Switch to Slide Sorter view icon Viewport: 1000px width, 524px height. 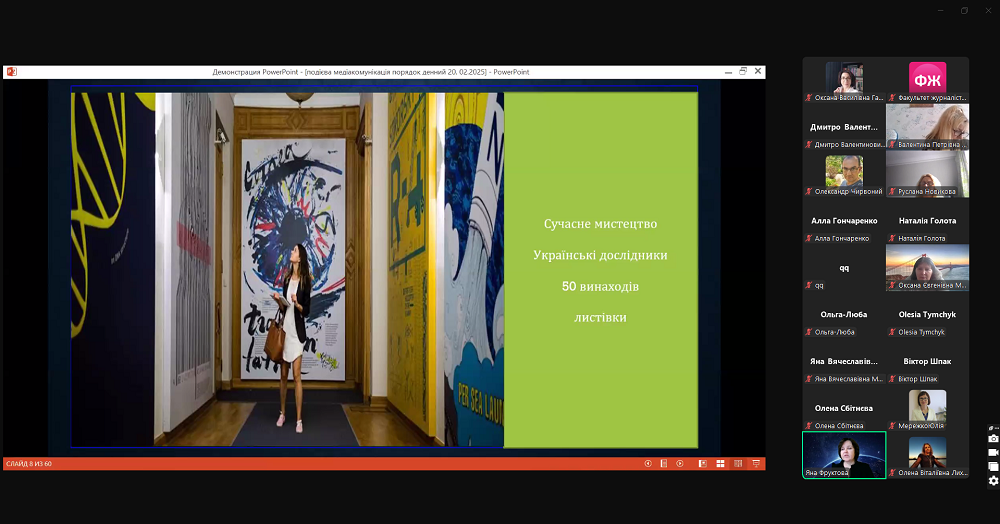click(720, 463)
